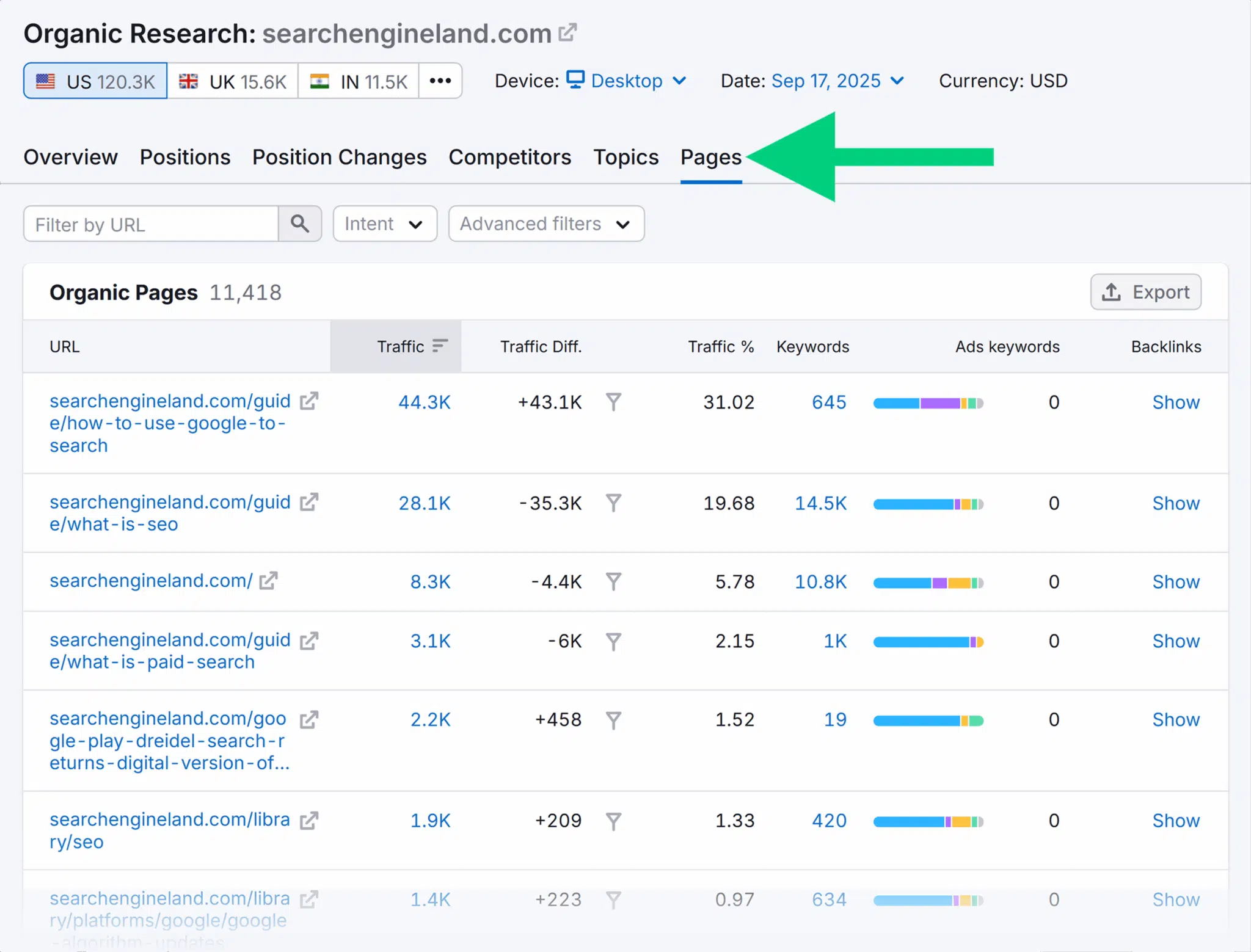
Task: Go to the Competitors tab
Action: [510, 157]
